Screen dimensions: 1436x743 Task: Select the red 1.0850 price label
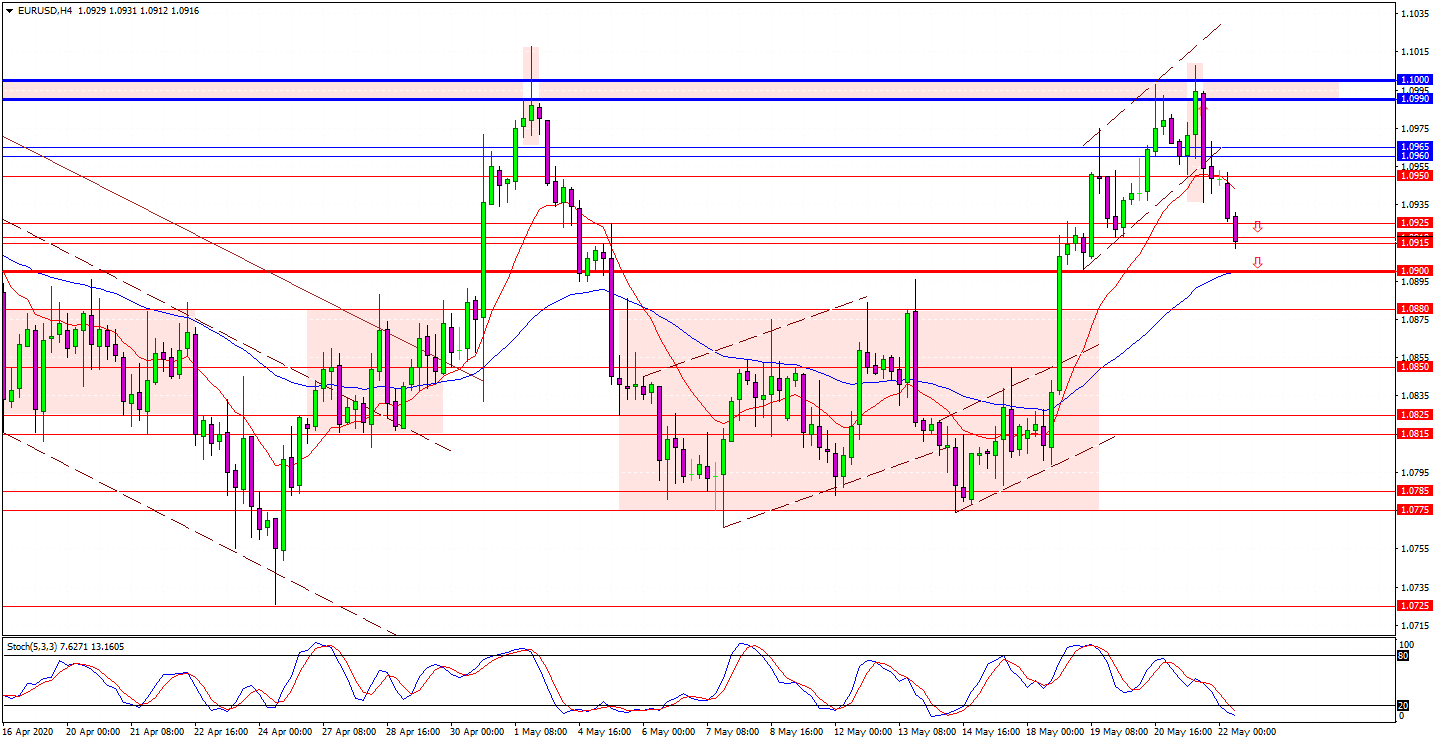pyautogui.click(x=1415, y=367)
